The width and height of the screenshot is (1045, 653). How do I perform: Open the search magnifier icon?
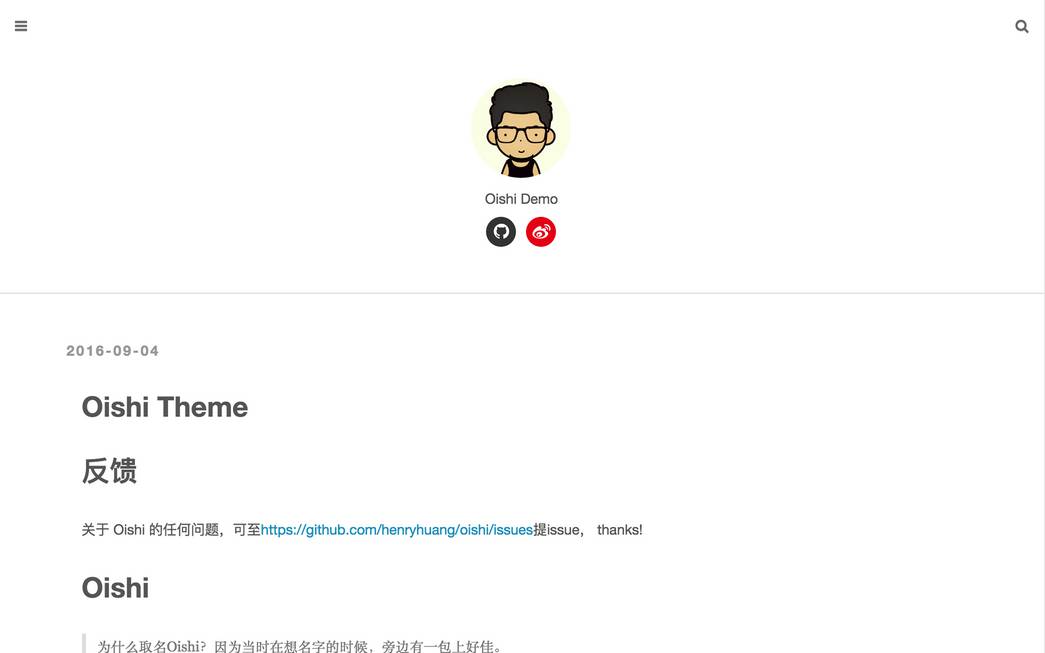tap(1022, 26)
